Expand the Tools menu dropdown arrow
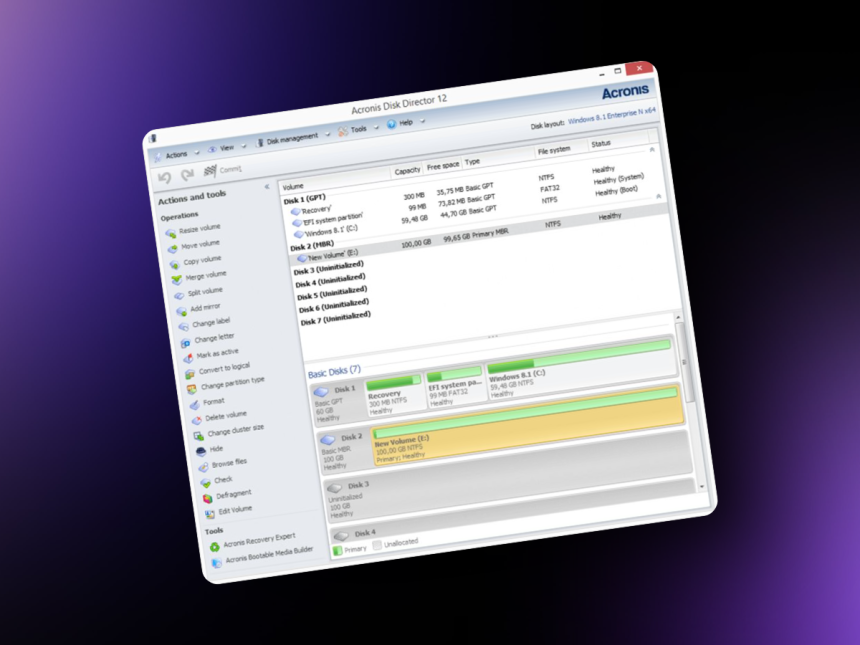Viewport: 860px width, 645px height. [376, 127]
